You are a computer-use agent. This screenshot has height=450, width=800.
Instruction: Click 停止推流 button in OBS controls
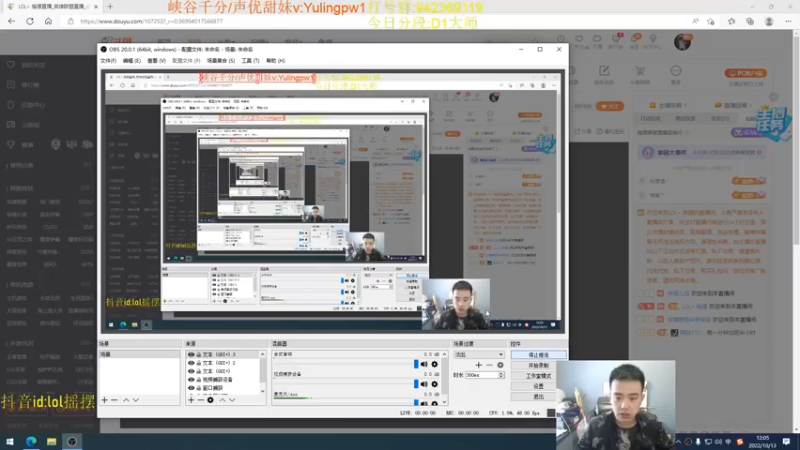point(538,355)
